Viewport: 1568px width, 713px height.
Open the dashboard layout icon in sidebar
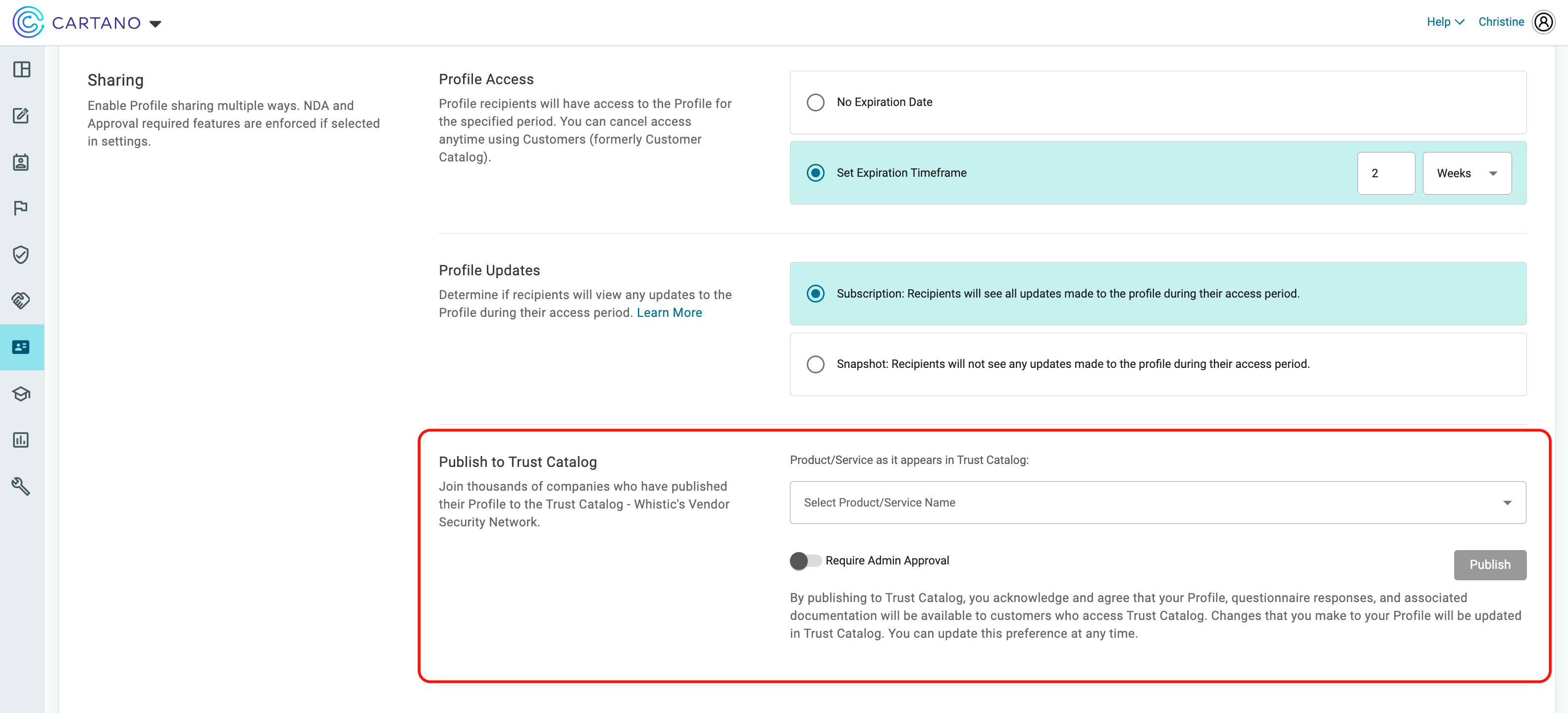(x=21, y=69)
